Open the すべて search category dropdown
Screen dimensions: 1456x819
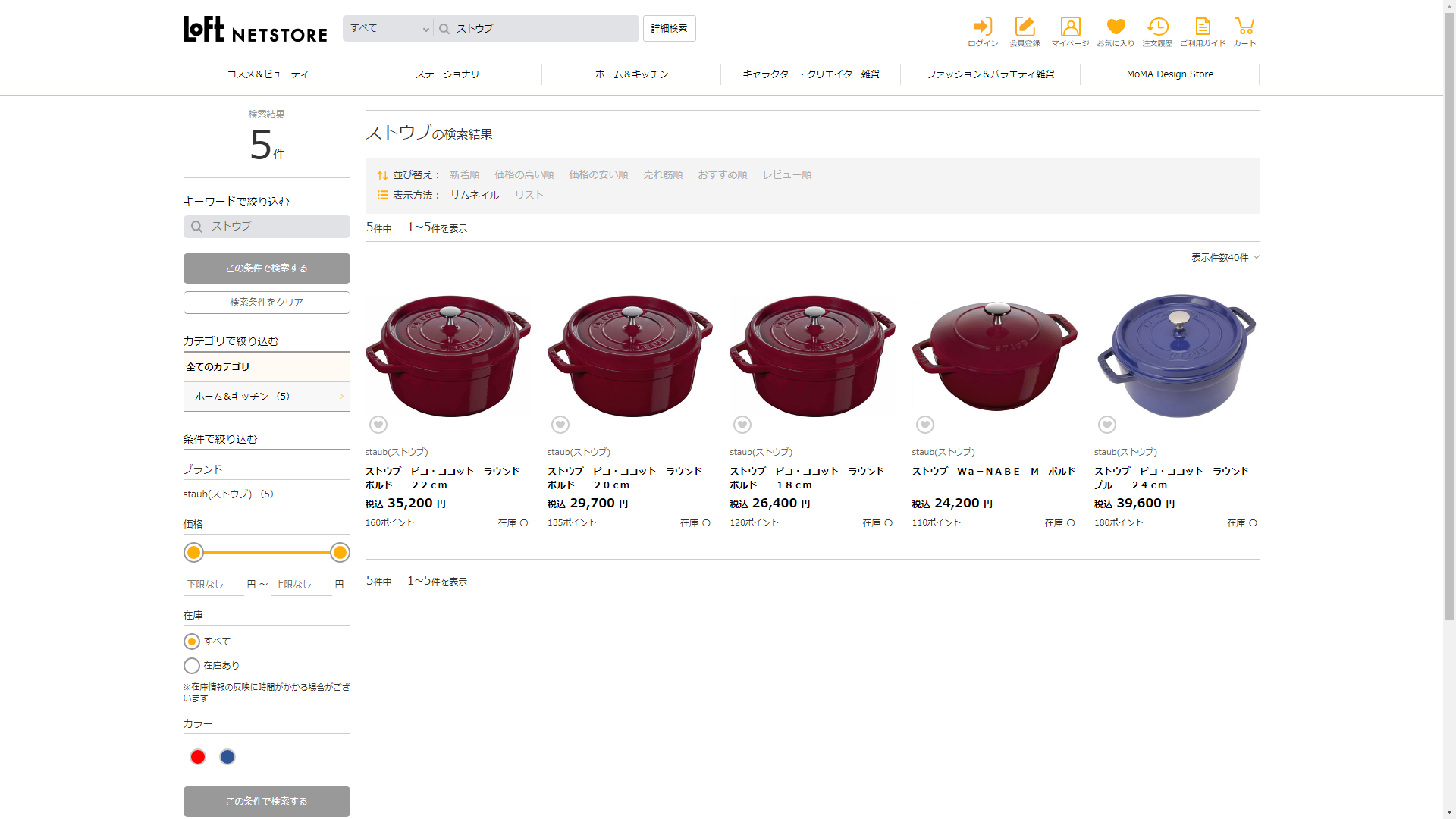tap(388, 29)
